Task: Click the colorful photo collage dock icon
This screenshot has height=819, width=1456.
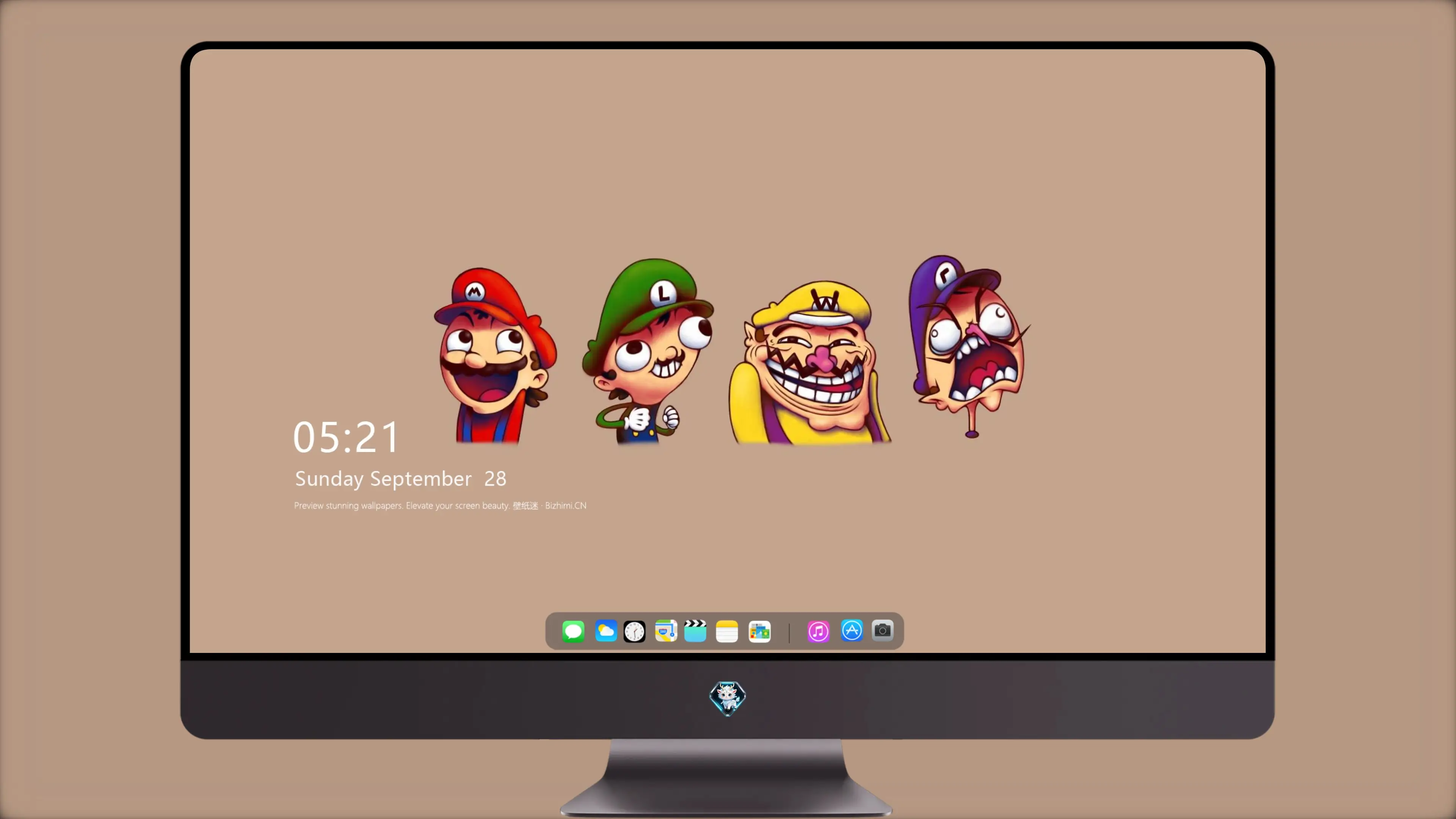Action: pos(759,631)
